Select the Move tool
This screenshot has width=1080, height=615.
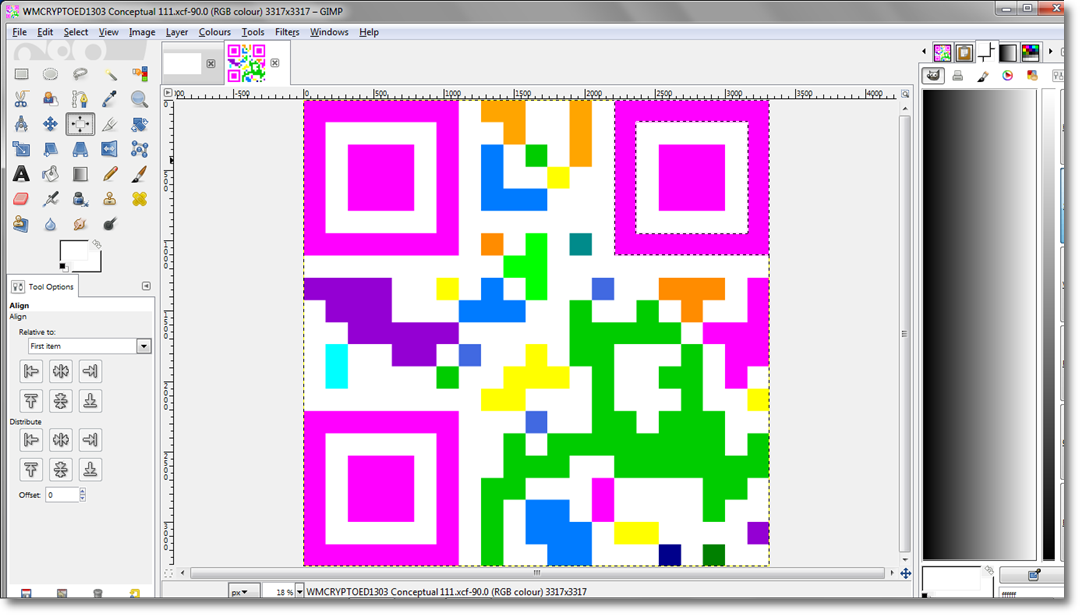tap(50, 124)
